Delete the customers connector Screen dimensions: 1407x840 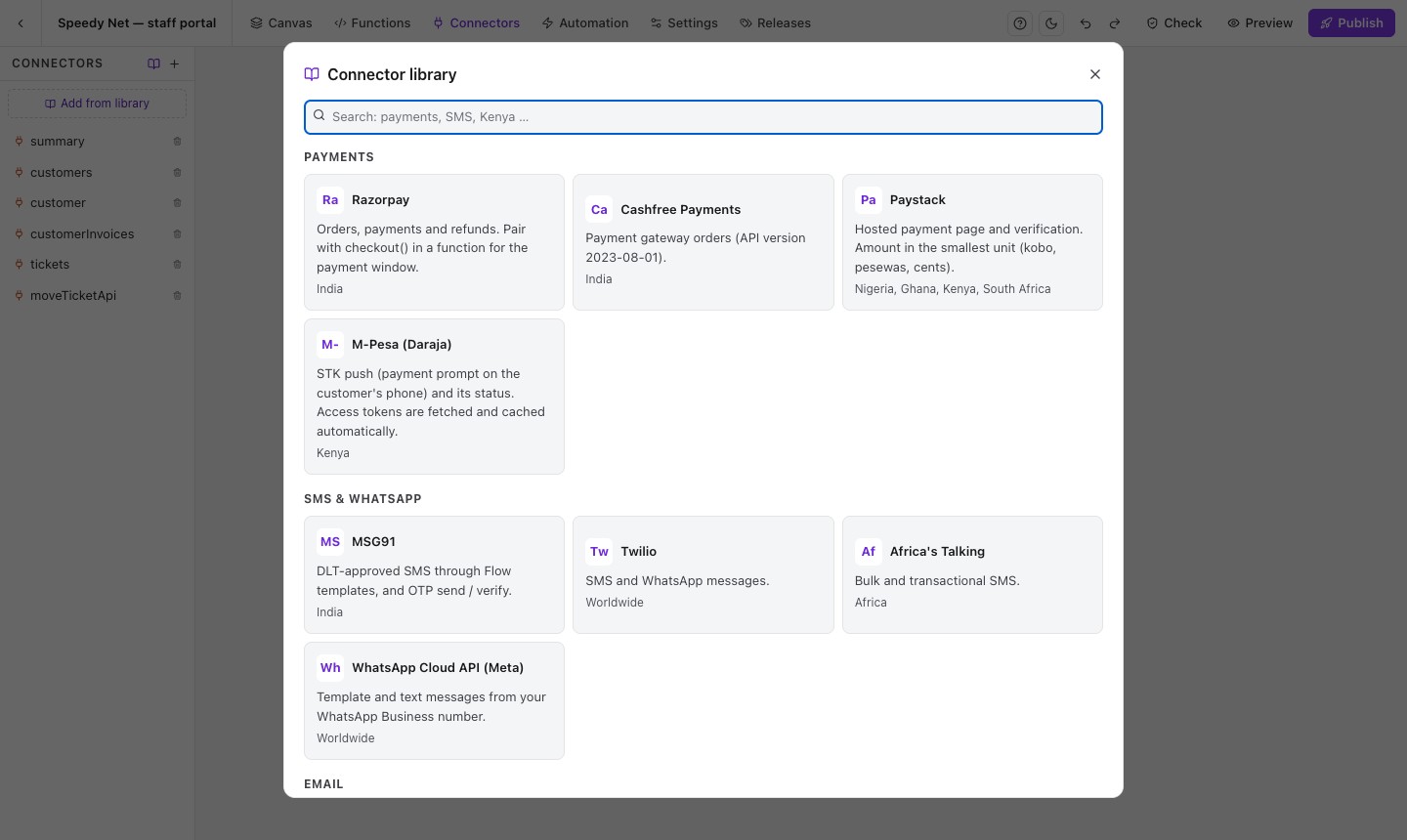(x=177, y=173)
